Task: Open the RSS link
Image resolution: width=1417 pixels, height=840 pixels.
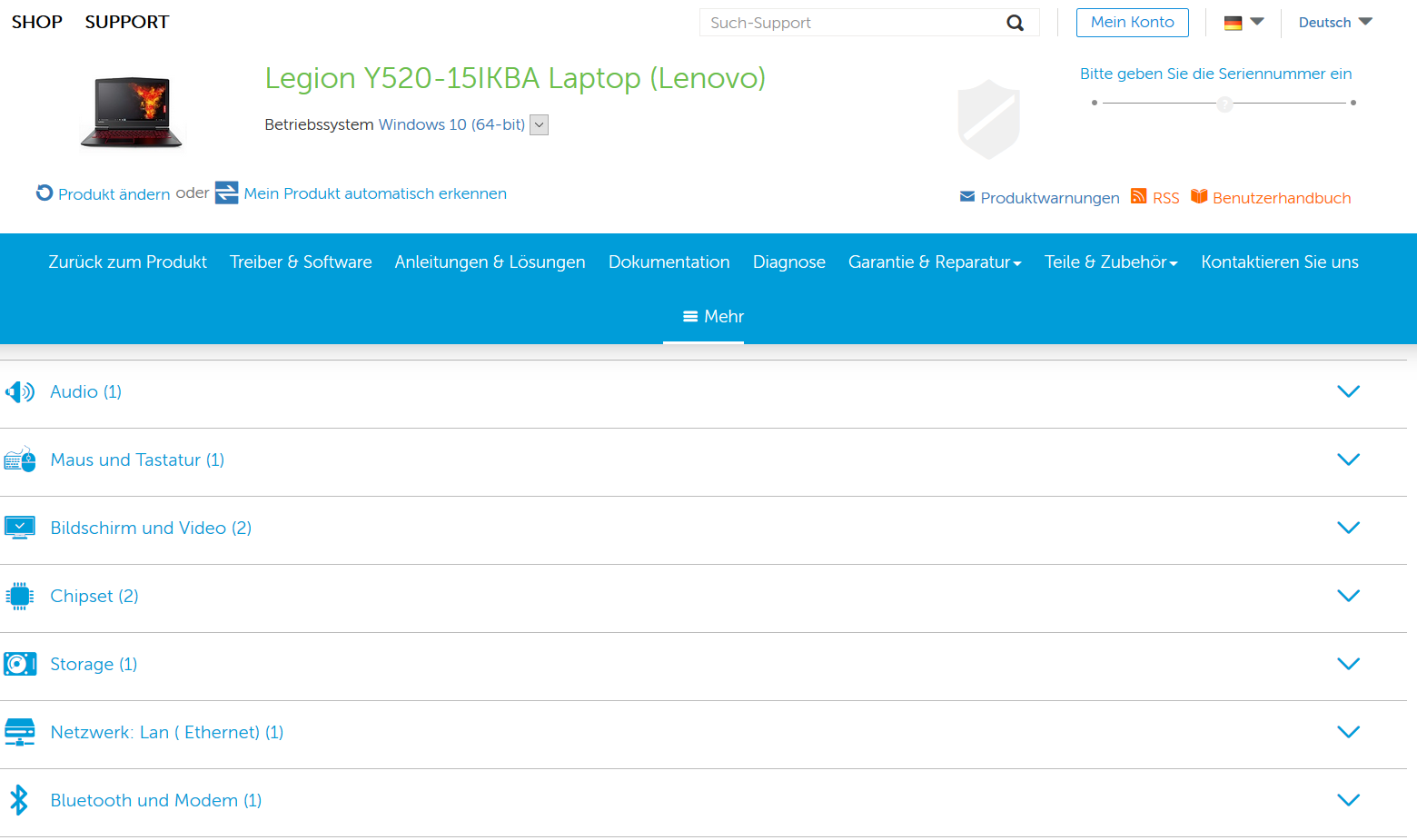Action: click(x=1165, y=198)
